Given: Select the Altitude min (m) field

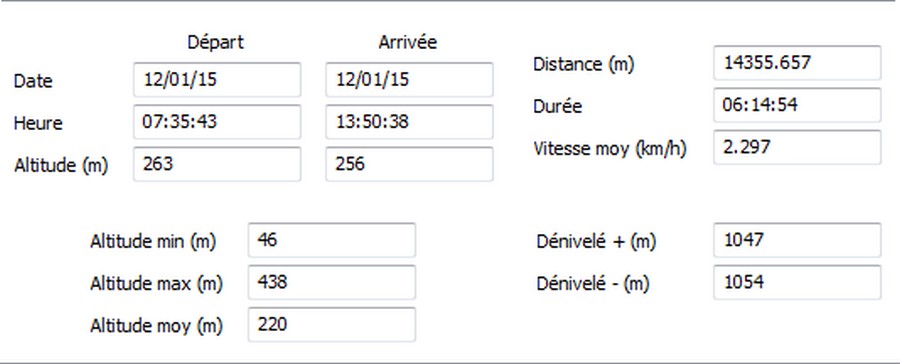Looking at the screenshot, I should pyautogui.click(x=332, y=240).
